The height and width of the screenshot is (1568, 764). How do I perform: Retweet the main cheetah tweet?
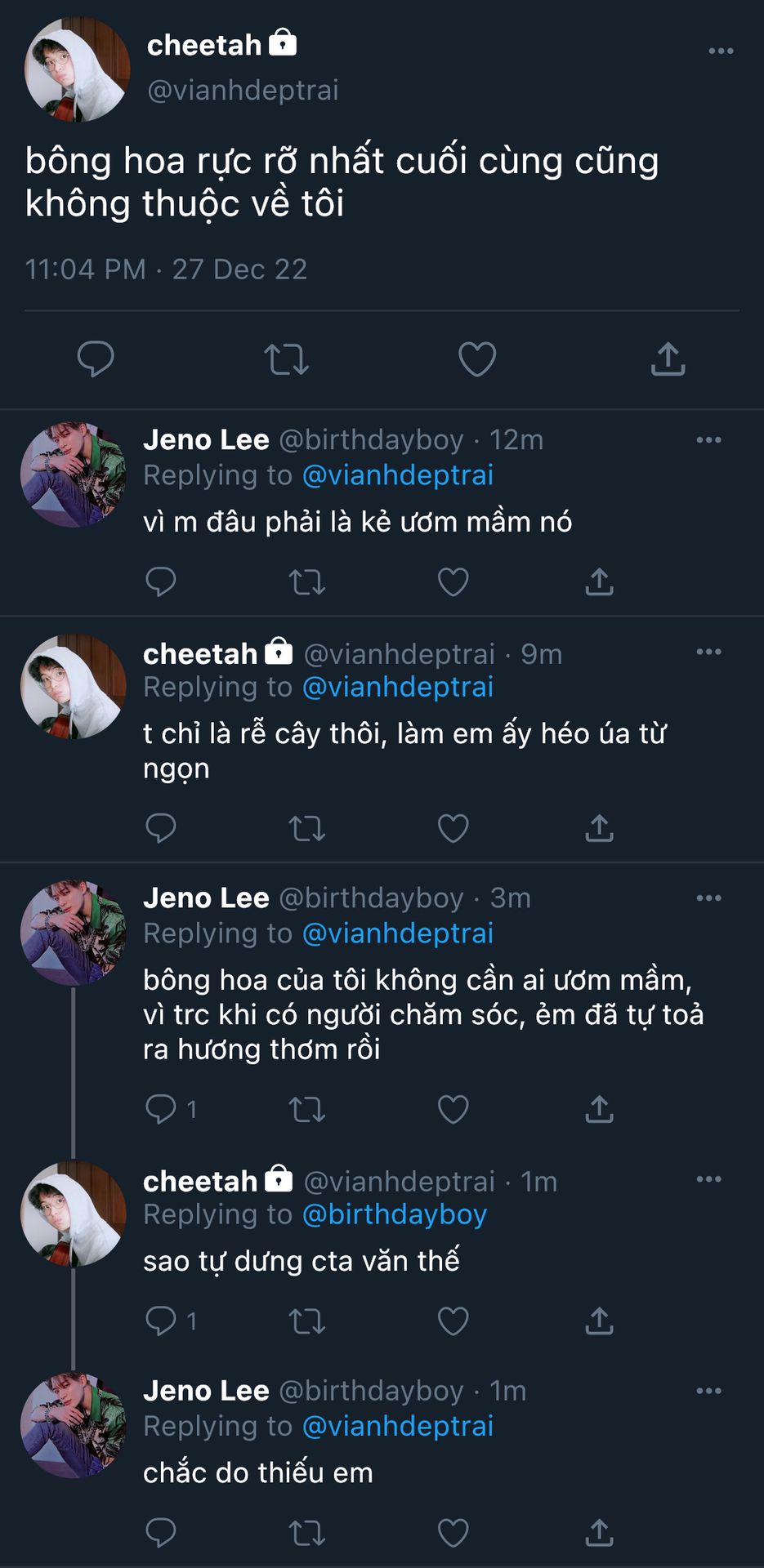(x=286, y=359)
